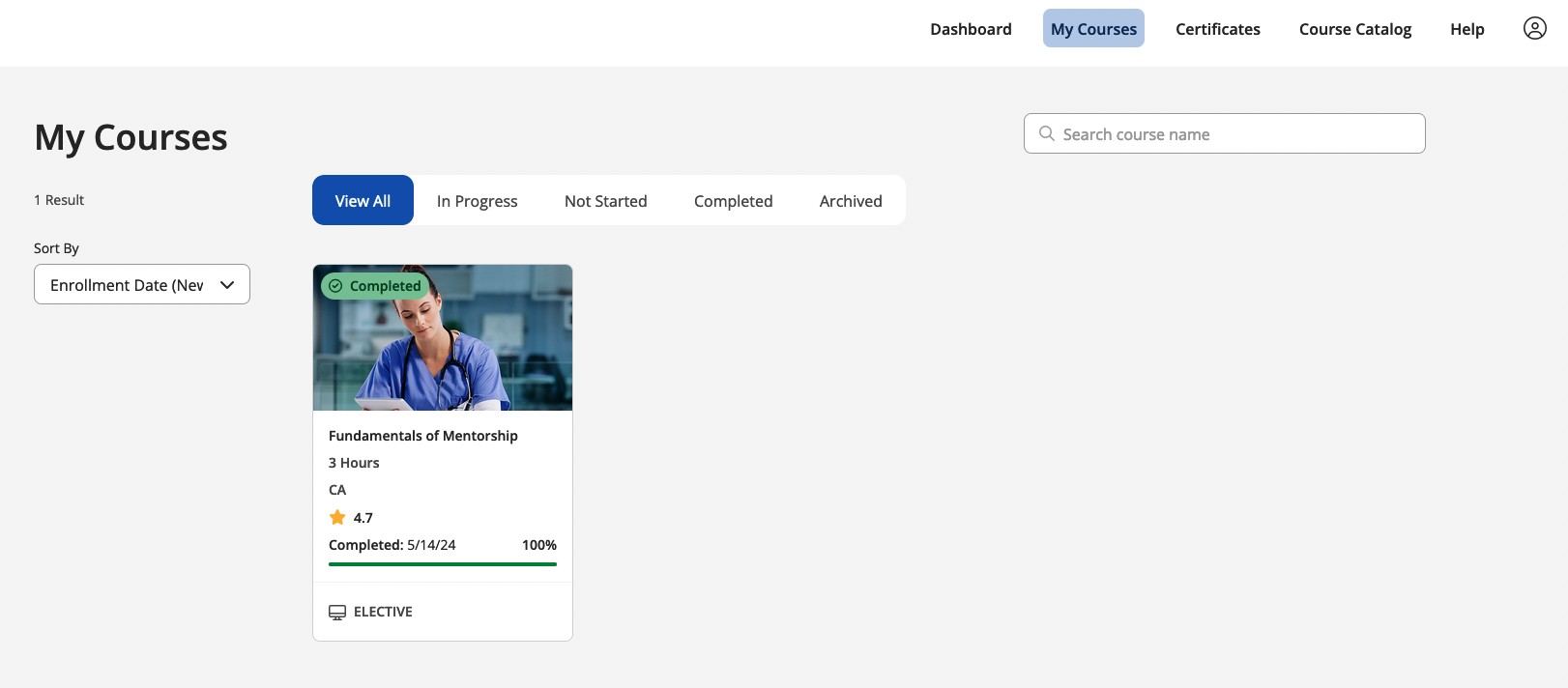
Task: Click the ELECTIVE label
Action: 383,612
